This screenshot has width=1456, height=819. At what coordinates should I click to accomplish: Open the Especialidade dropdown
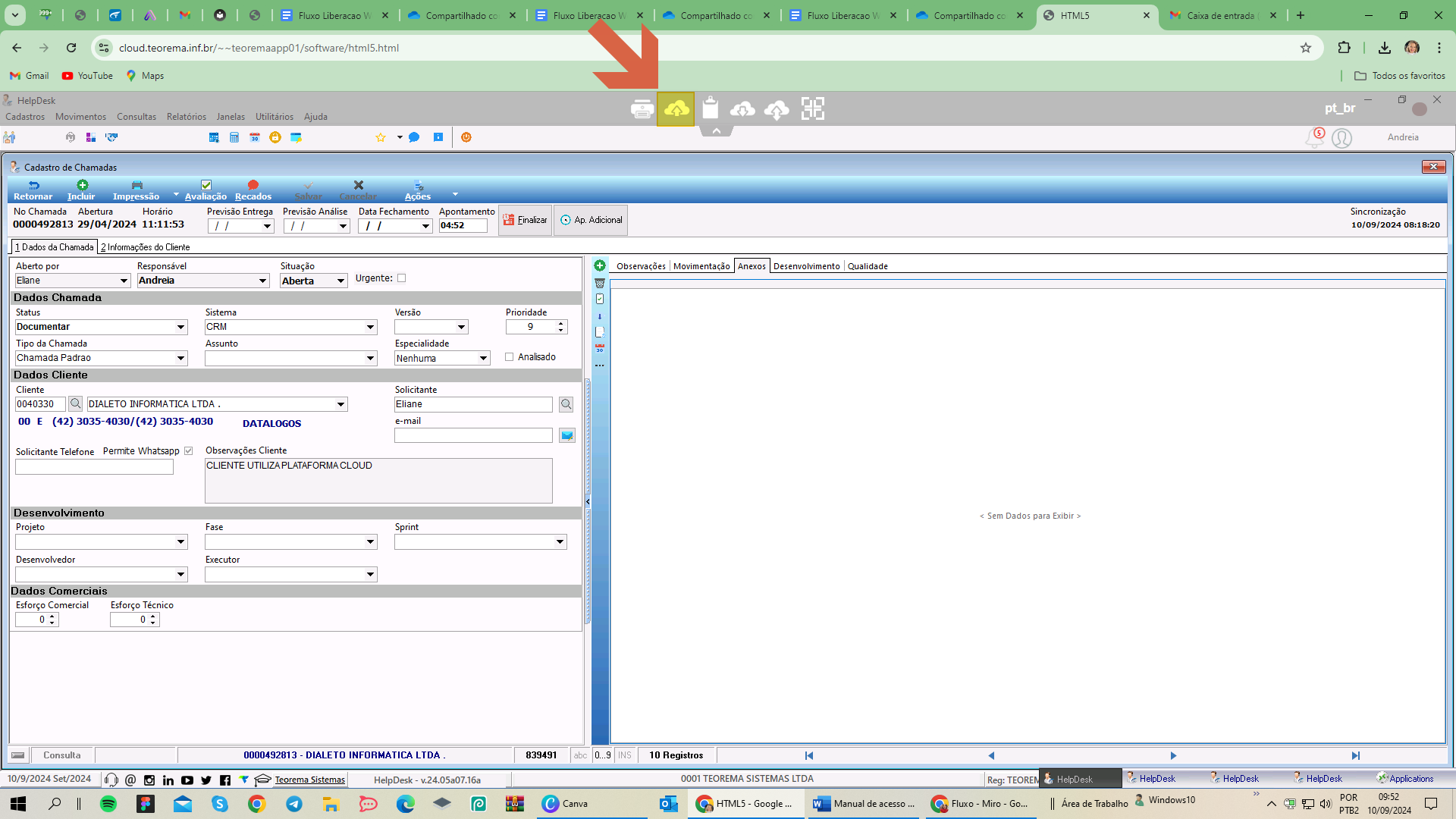tap(483, 359)
